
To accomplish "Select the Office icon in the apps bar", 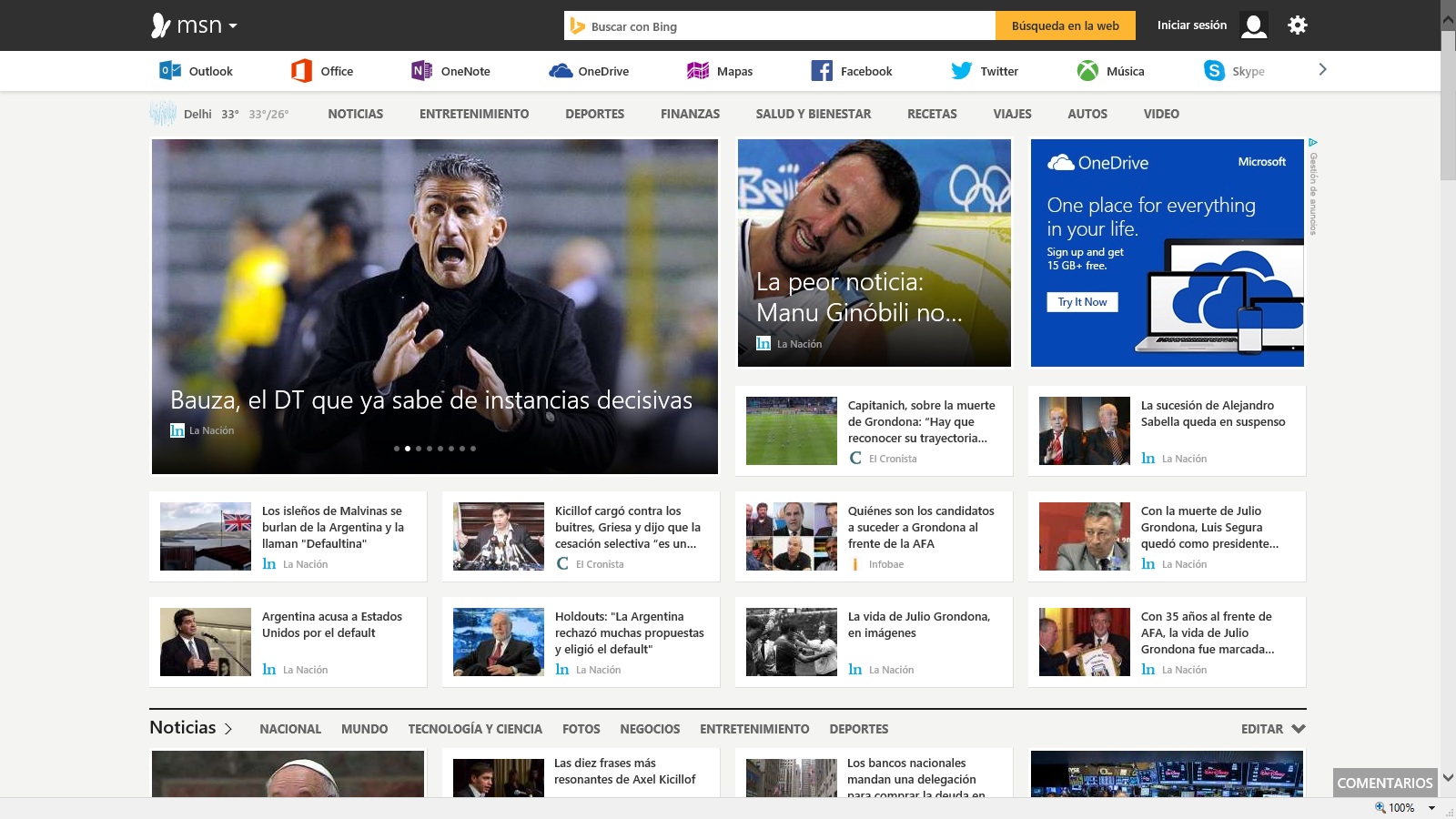I will click(299, 70).
